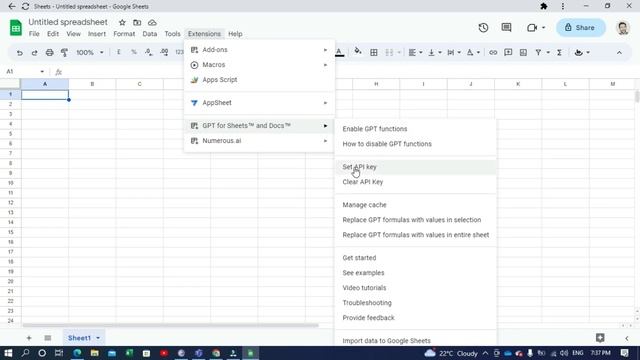Open the Edit menu

(53, 34)
